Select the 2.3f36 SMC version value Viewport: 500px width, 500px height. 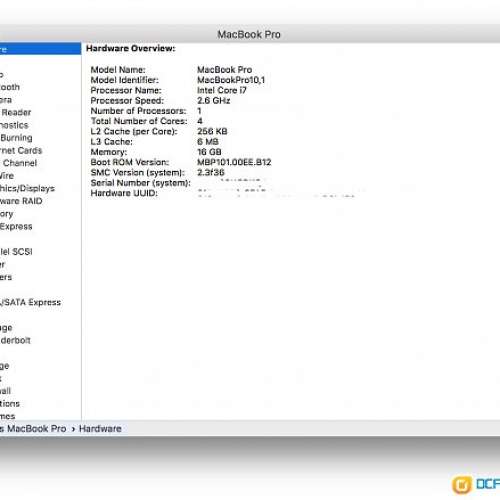pos(211,173)
